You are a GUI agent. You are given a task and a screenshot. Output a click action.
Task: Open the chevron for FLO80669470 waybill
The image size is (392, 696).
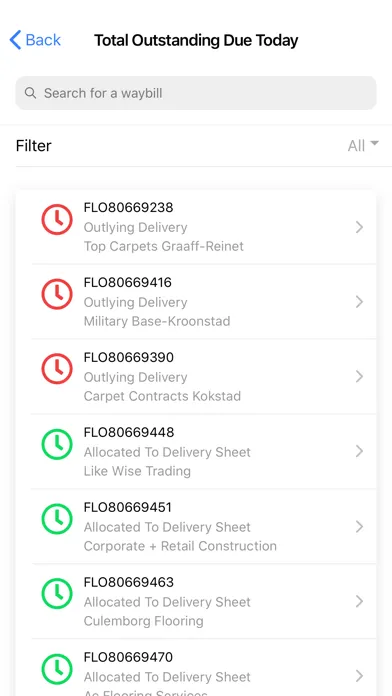click(359, 676)
